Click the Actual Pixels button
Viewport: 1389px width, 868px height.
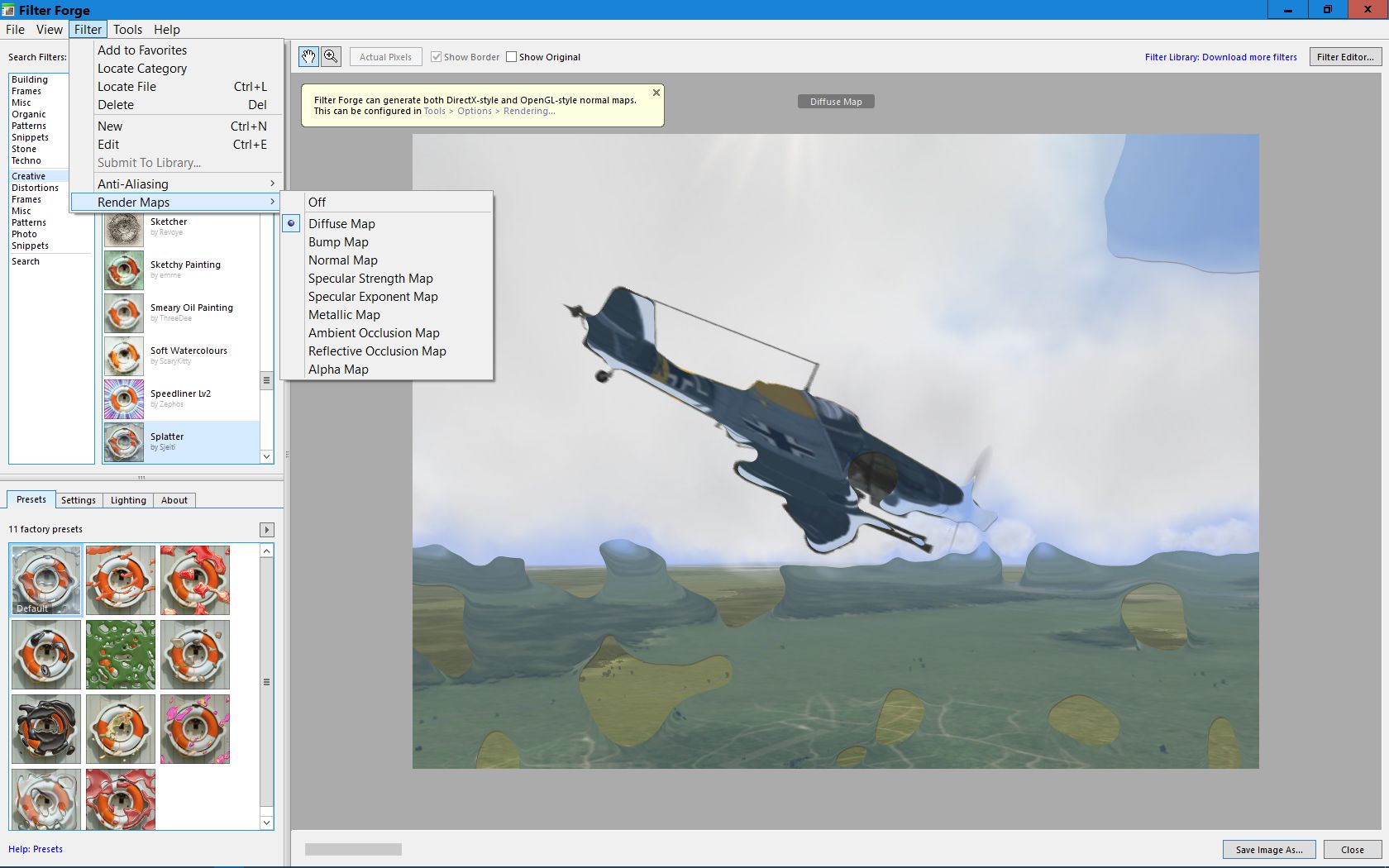point(385,57)
